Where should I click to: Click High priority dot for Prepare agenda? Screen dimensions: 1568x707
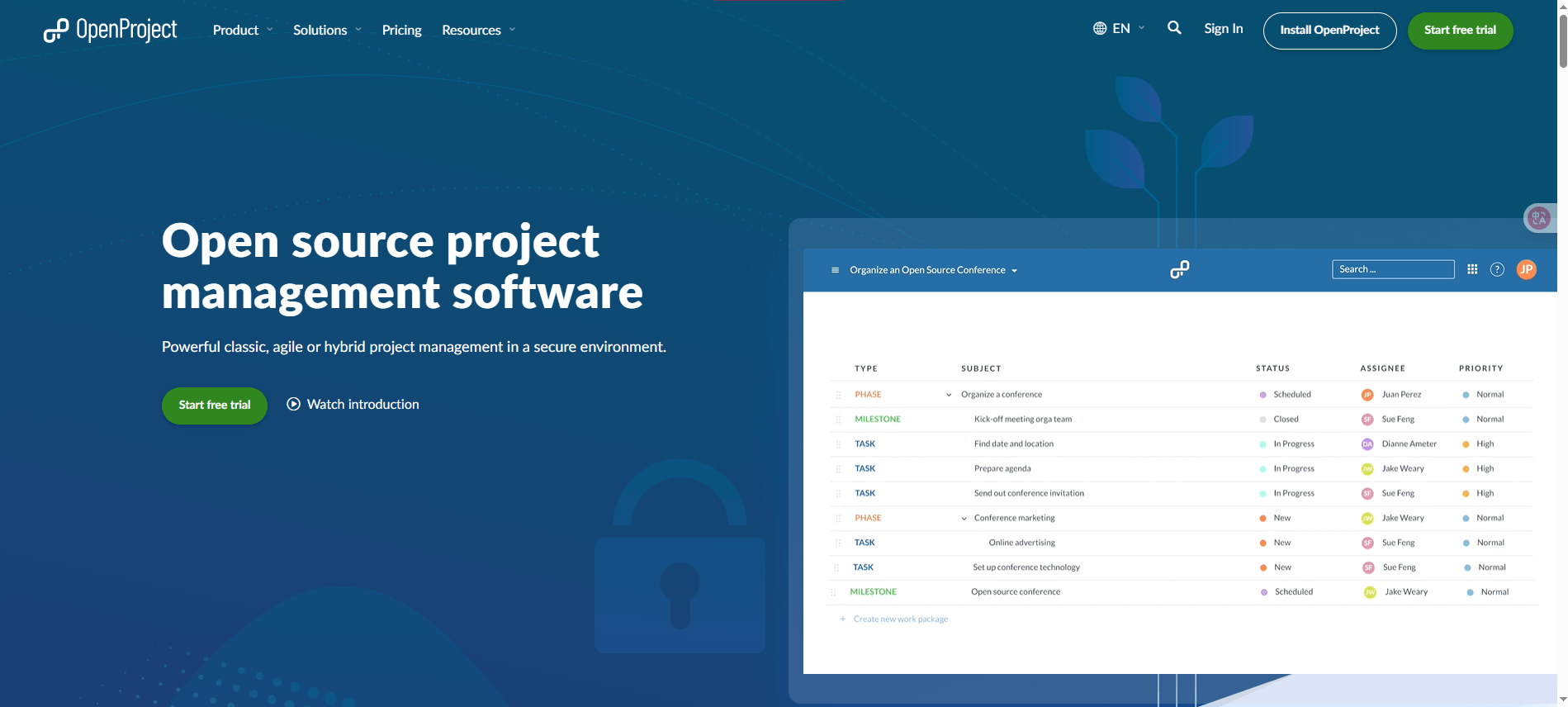click(x=1466, y=469)
